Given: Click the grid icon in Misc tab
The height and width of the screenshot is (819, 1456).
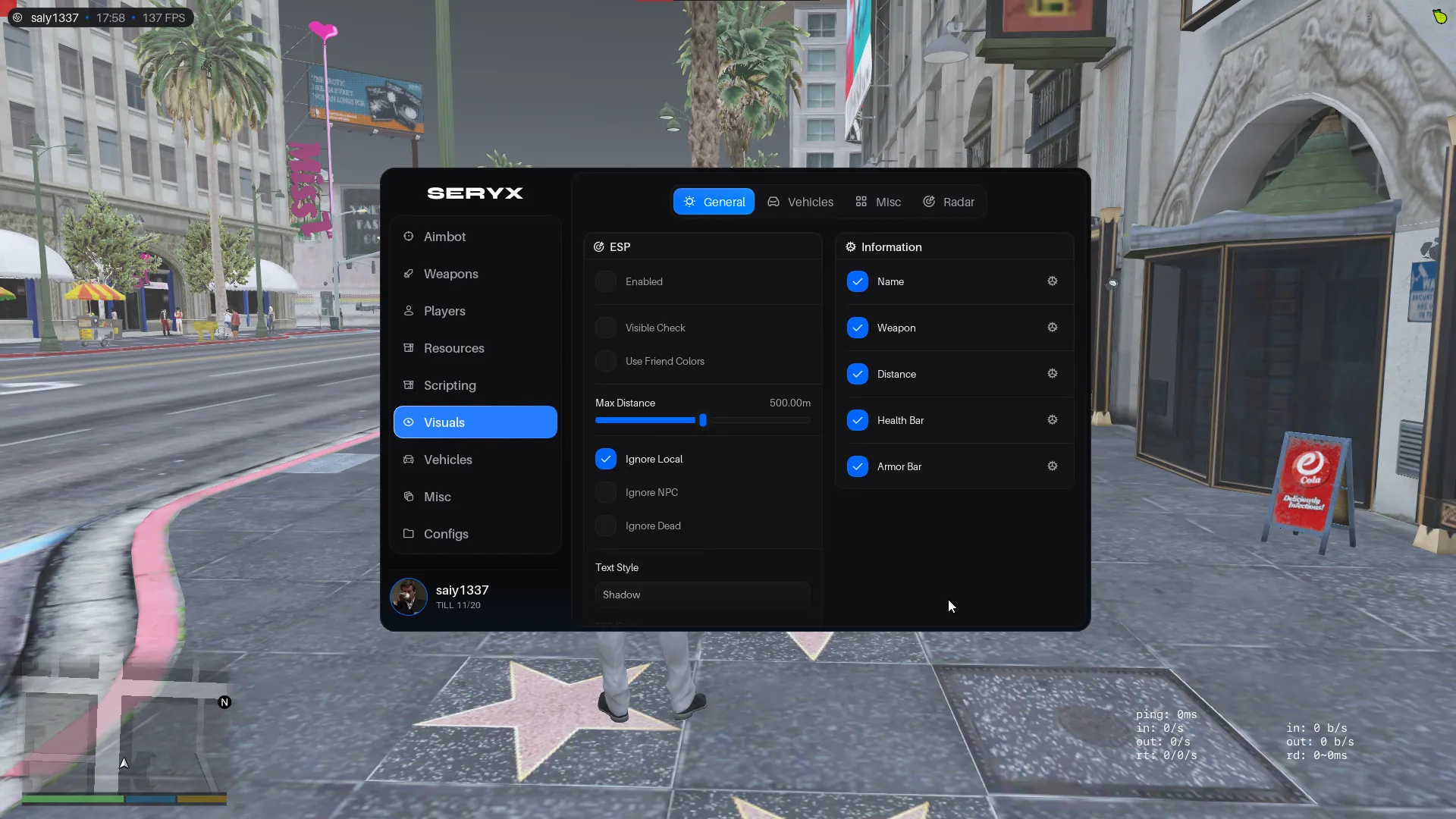Looking at the screenshot, I should (x=861, y=202).
